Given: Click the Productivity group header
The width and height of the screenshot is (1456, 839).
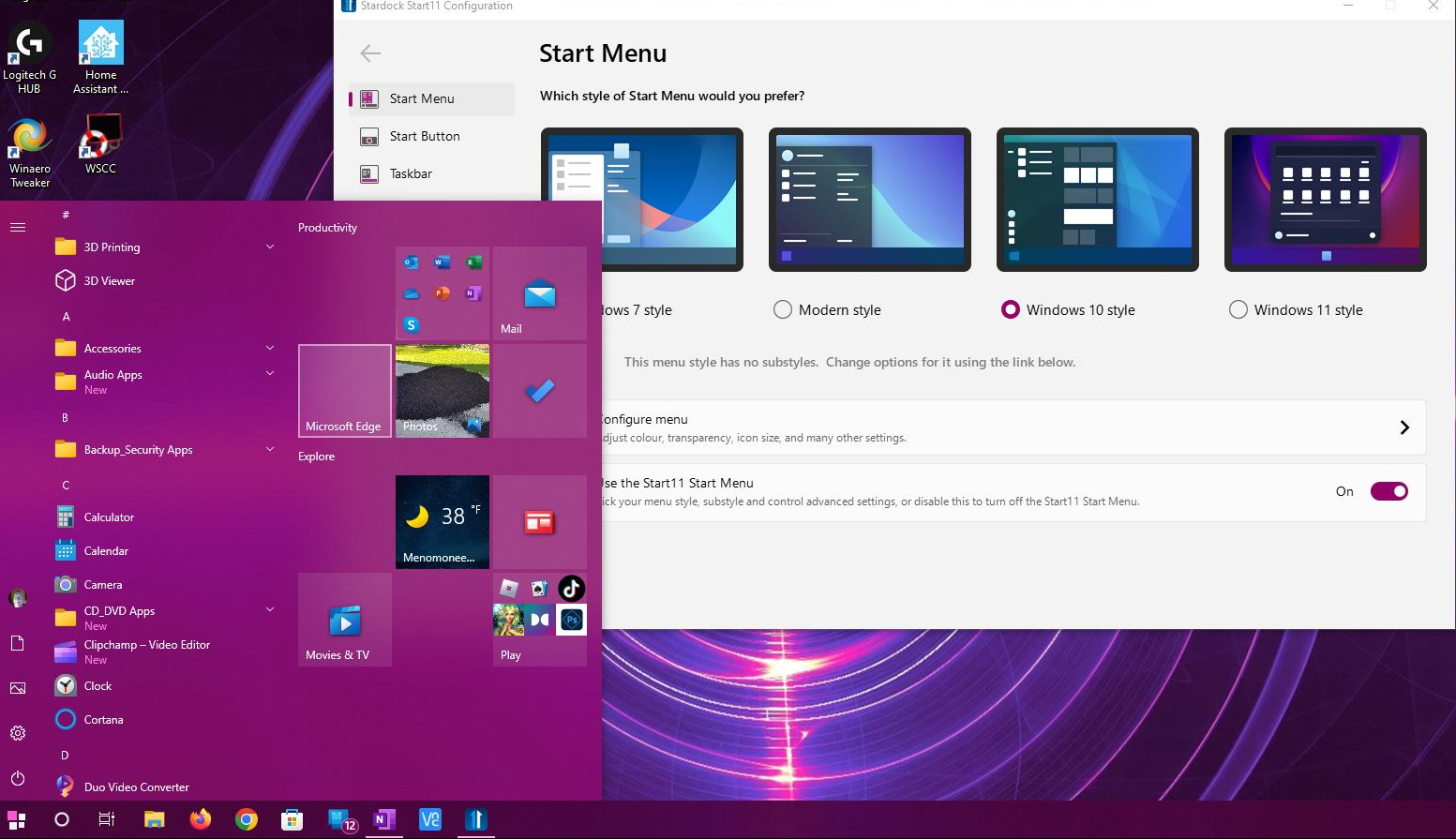Looking at the screenshot, I should pyautogui.click(x=327, y=228).
